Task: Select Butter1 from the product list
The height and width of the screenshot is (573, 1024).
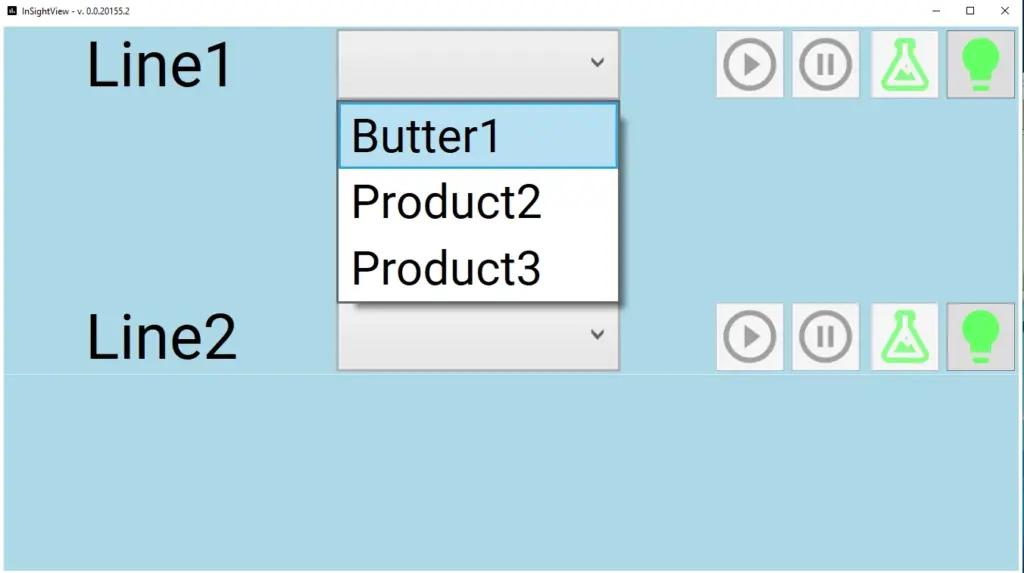Action: point(478,136)
